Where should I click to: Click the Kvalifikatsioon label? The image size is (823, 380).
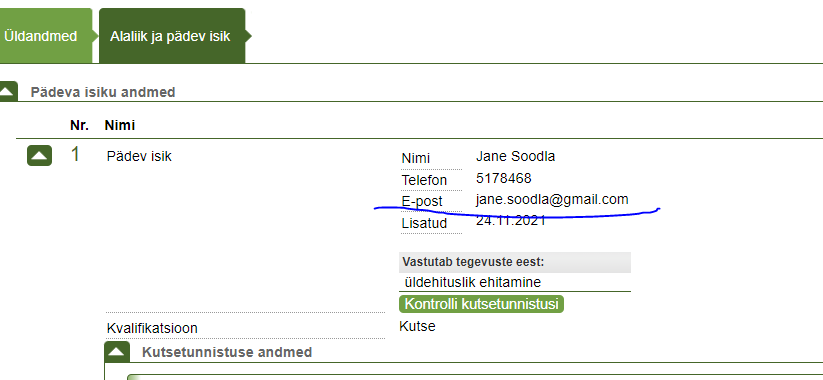coord(152,329)
